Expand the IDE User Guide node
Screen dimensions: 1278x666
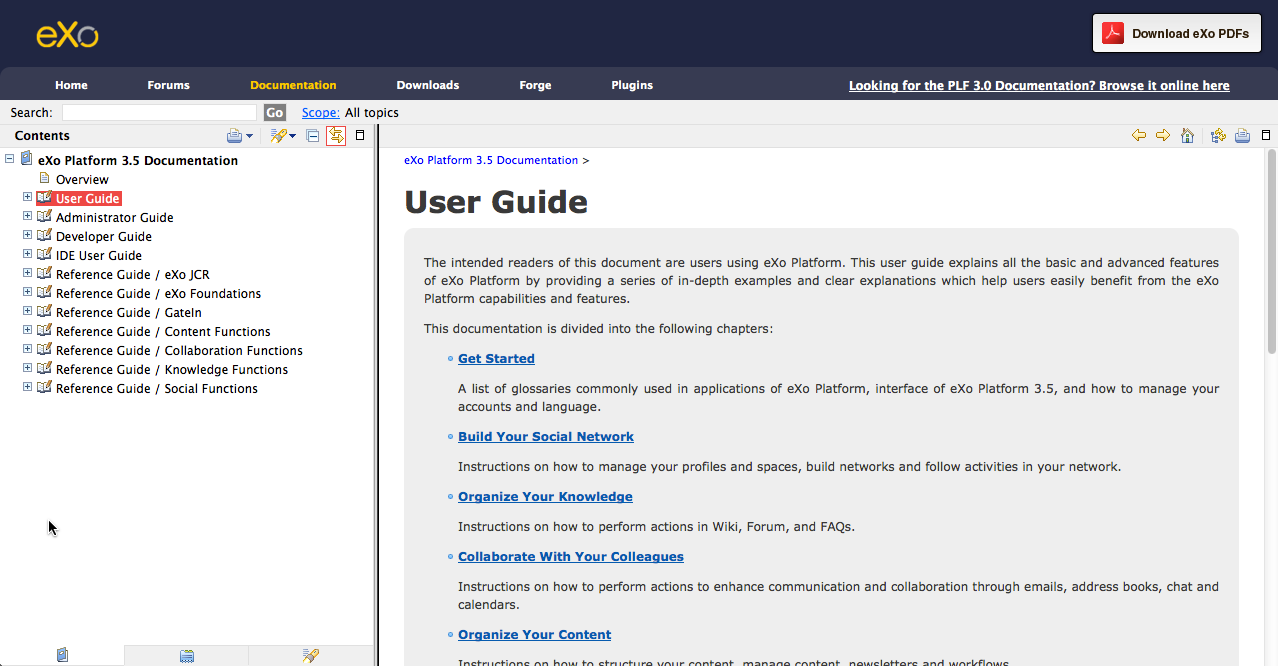pyautogui.click(x=27, y=254)
